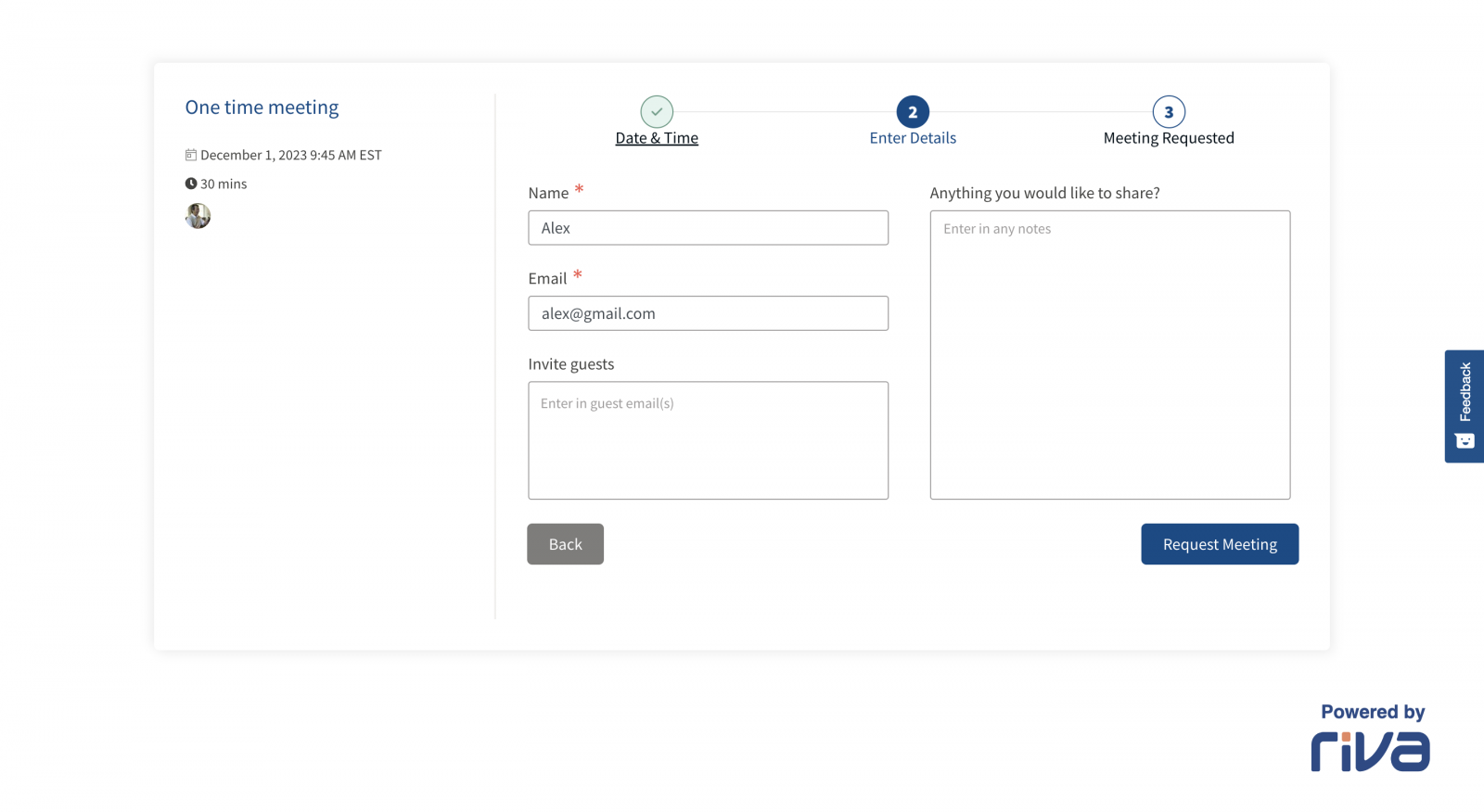Click the Email input field
Image resolution: width=1484 pixels, height=812 pixels.
pos(709,313)
